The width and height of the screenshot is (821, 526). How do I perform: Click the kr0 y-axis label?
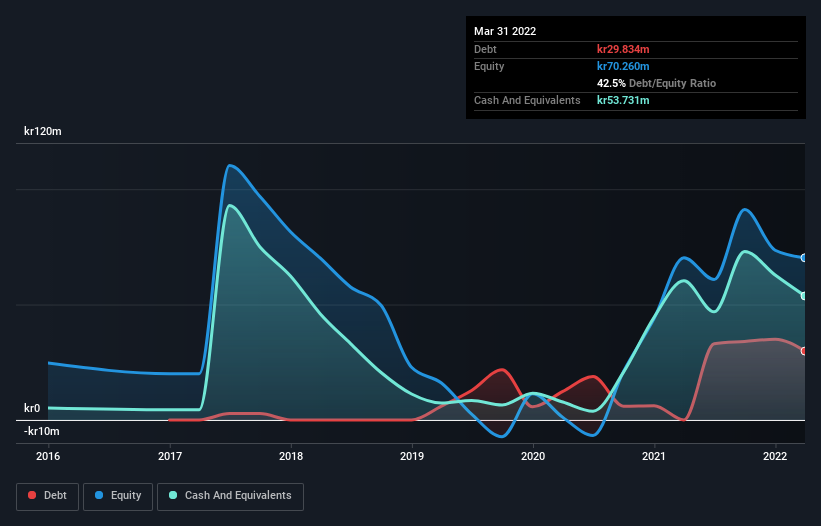pyautogui.click(x=32, y=408)
